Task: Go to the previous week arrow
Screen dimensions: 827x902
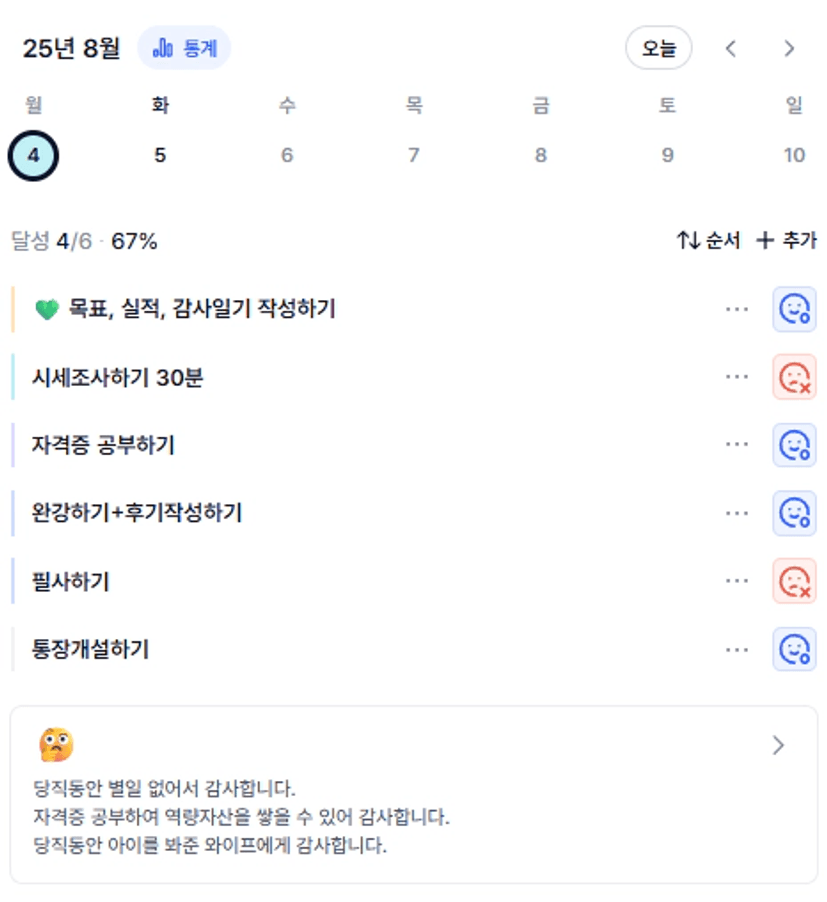Action: (x=730, y=48)
